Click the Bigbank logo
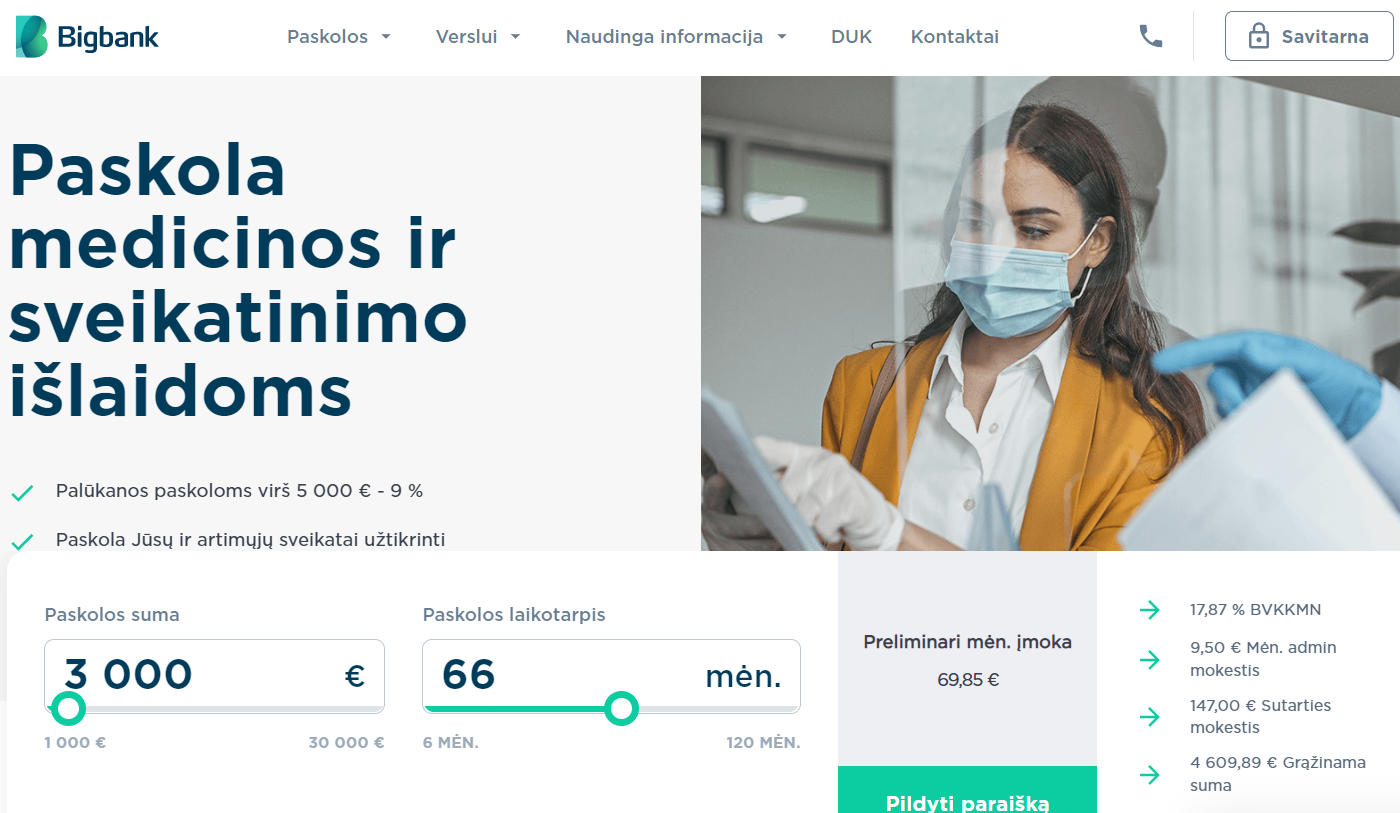Viewport: 1400px width, 813px height. pos(87,37)
